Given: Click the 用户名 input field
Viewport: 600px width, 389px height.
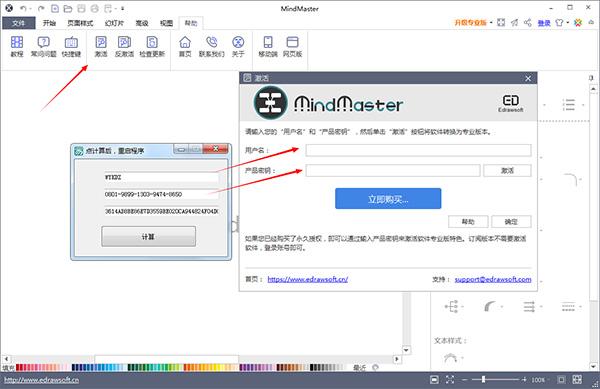Looking at the screenshot, I should click(418, 150).
